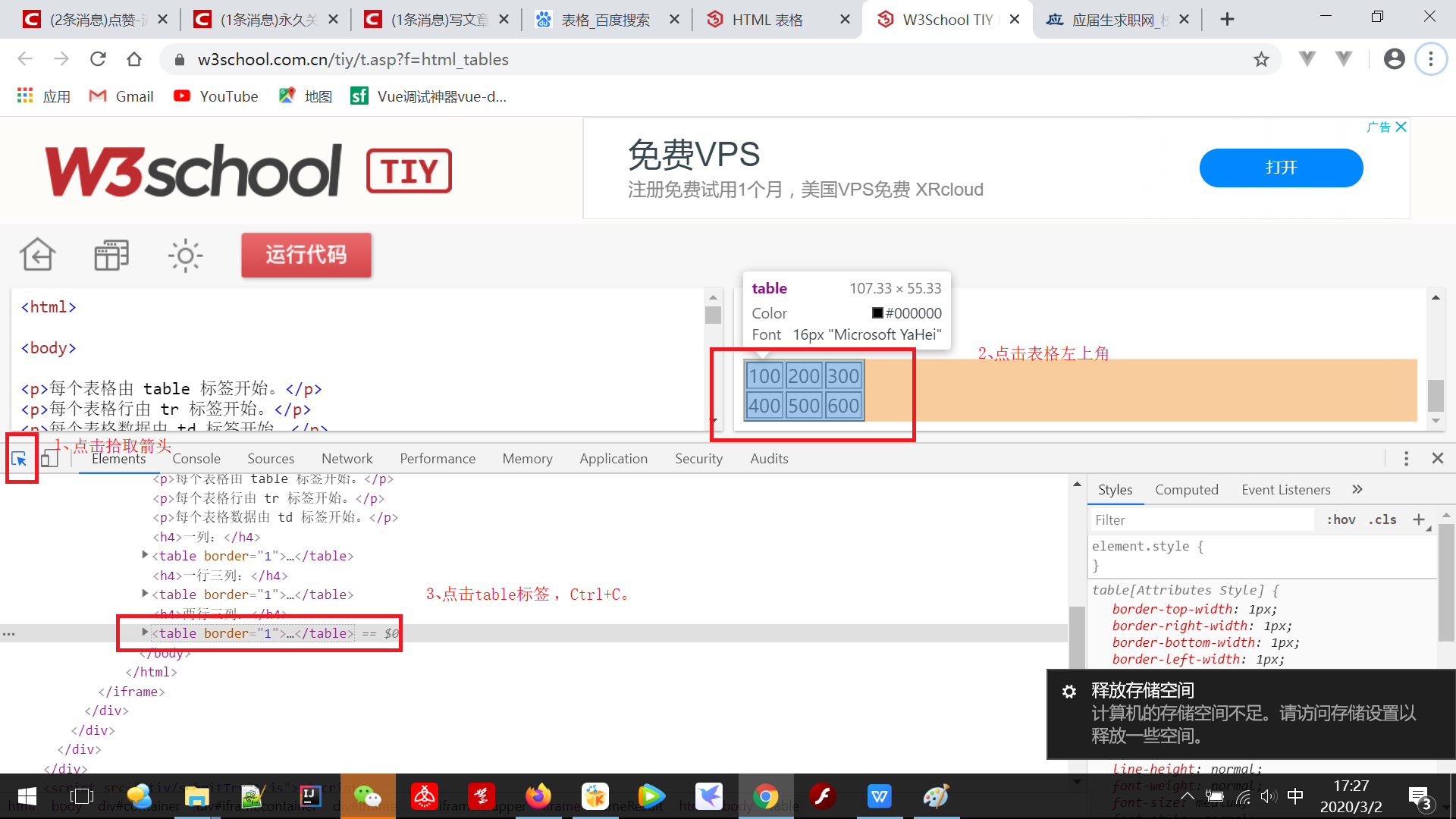The height and width of the screenshot is (819, 1456).
Task: Click the brightness/theme icon on the TIY page
Action: pyautogui.click(x=185, y=256)
